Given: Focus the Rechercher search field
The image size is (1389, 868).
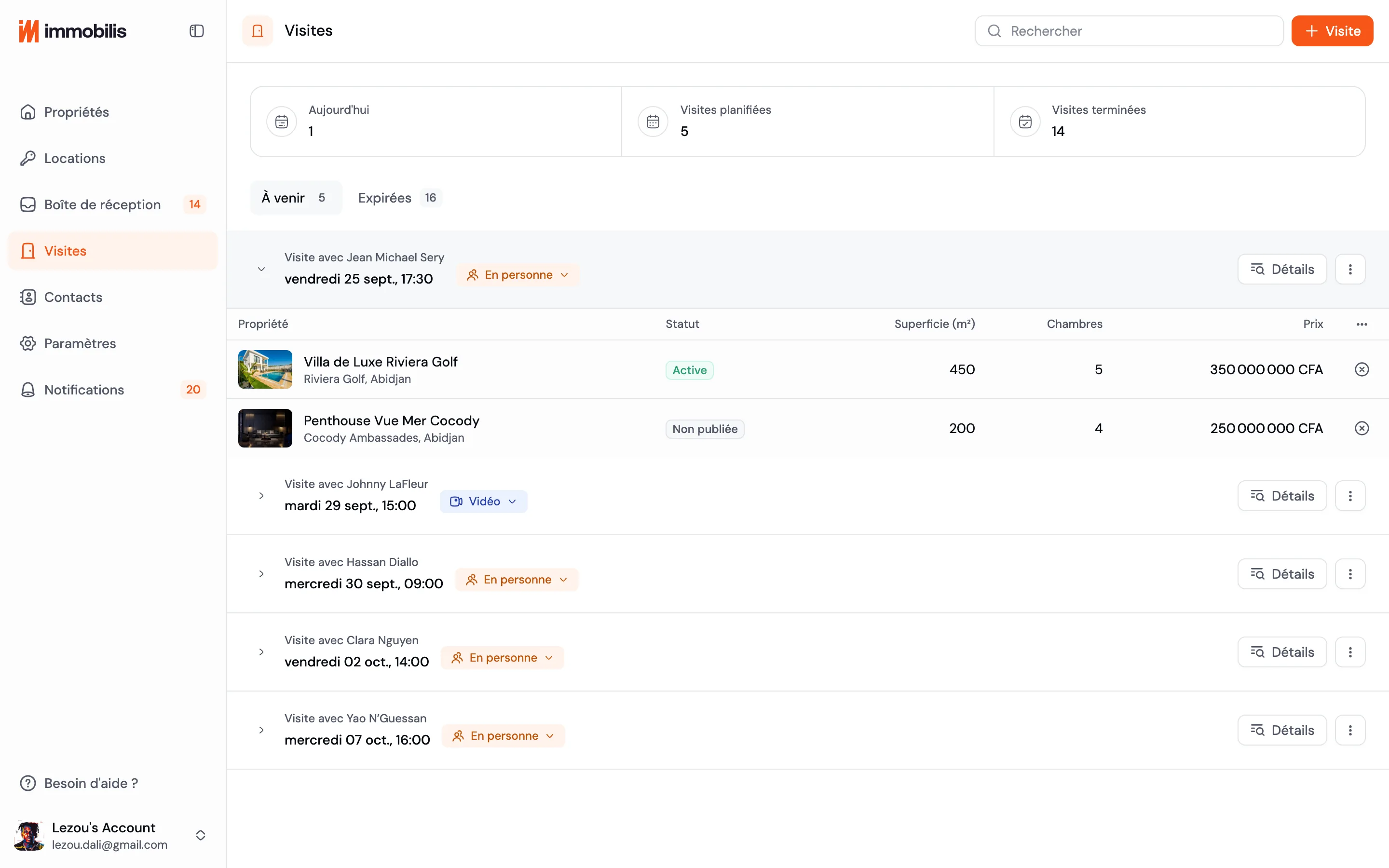Looking at the screenshot, I should pyautogui.click(x=1129, y=31).
